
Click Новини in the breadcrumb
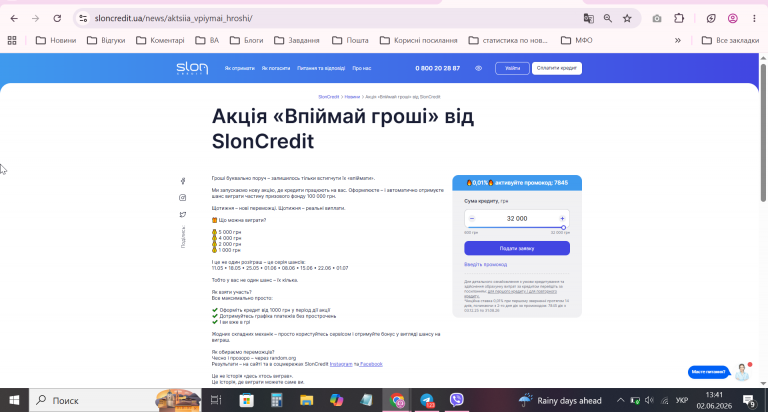pos(352,97)
